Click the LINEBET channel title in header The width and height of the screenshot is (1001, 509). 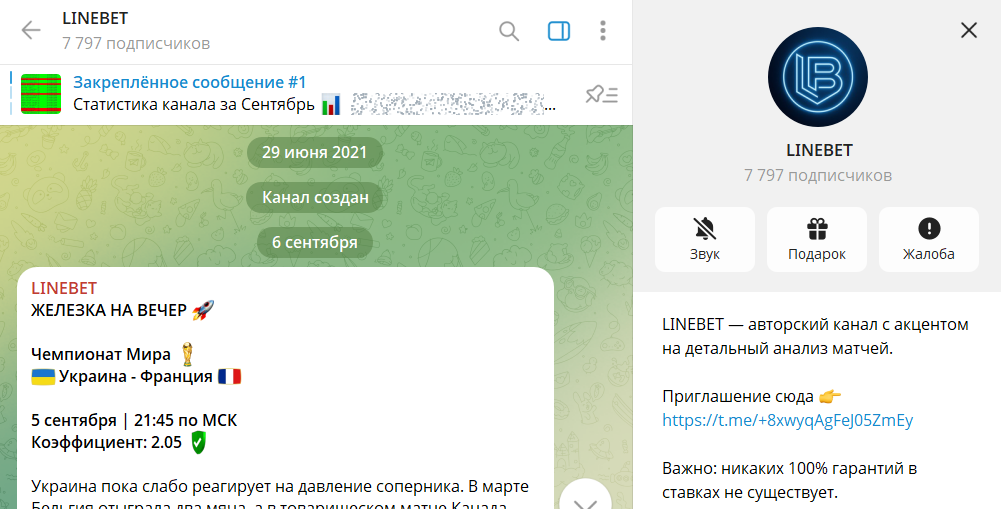(94, 18)
